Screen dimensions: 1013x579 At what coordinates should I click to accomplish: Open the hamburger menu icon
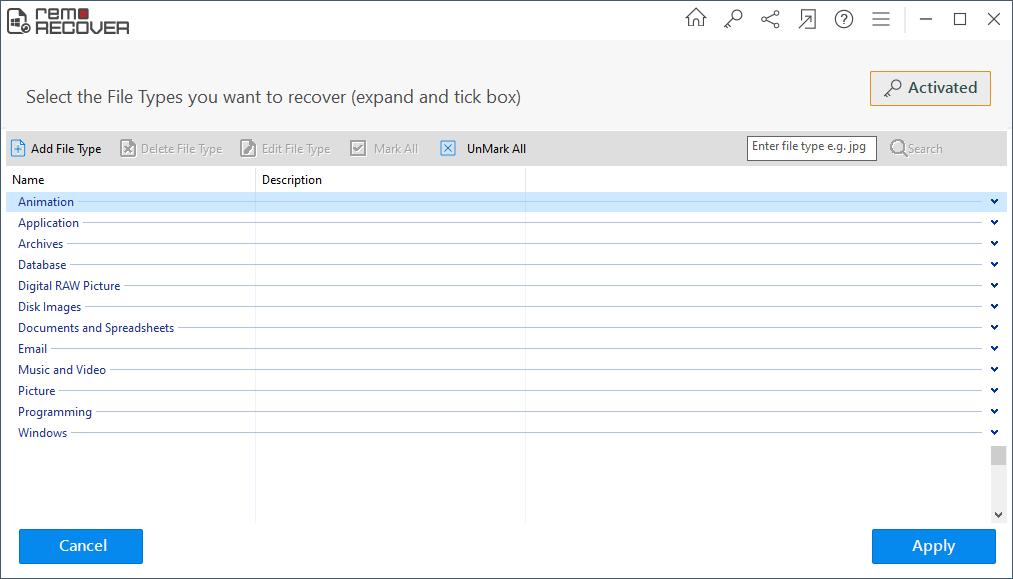[881, 19]
